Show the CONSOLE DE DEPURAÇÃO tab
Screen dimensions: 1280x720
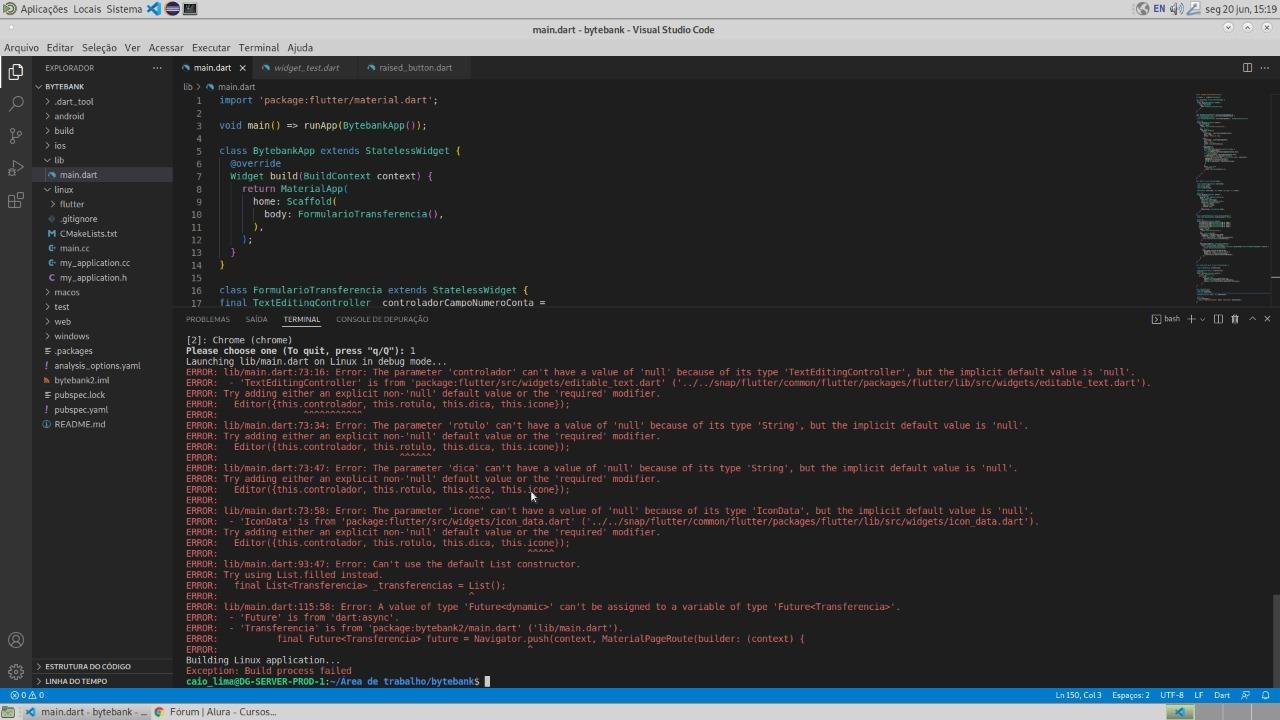382,319
